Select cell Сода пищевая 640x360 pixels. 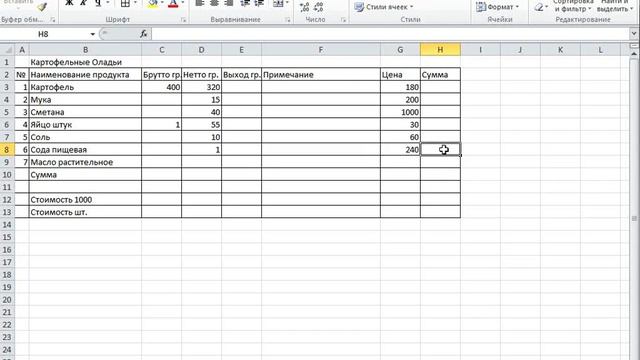click(x=85, y=150)
